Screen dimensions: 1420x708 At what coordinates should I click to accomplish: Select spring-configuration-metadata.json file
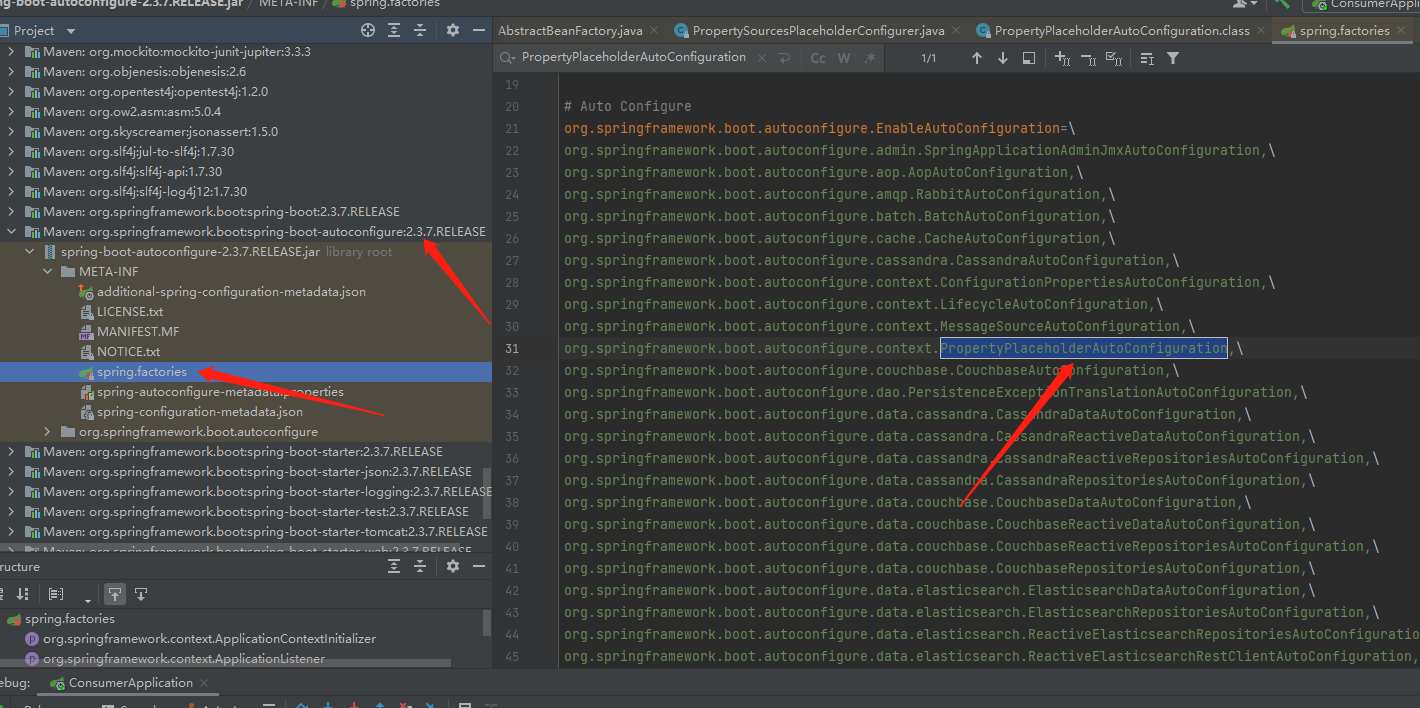click(200, 411)
